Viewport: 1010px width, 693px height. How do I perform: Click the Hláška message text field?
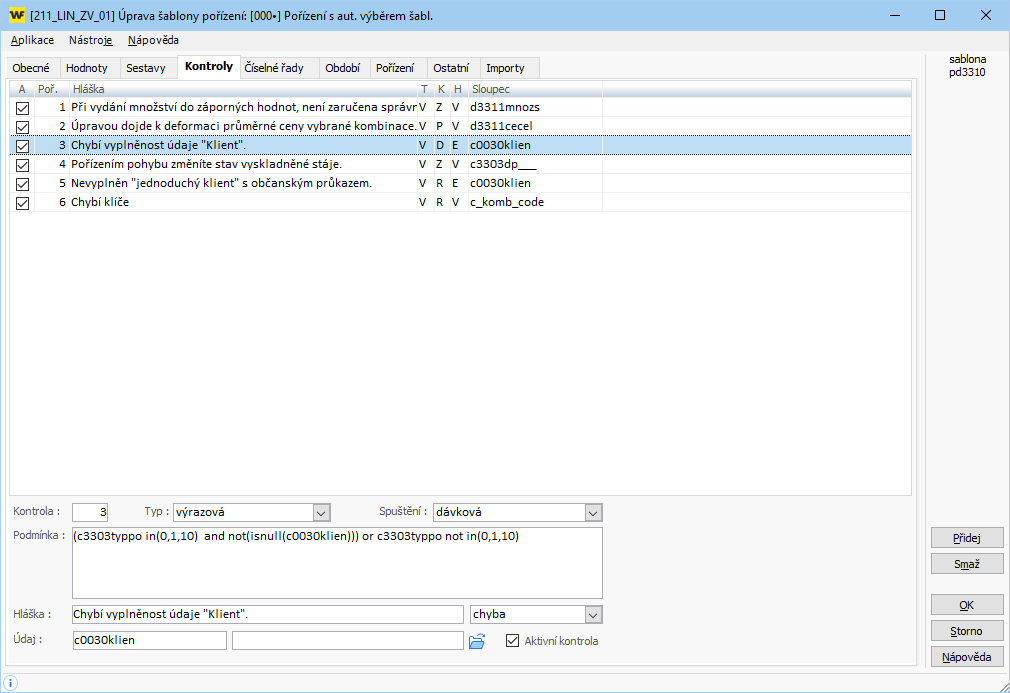(x=267, y=614)
